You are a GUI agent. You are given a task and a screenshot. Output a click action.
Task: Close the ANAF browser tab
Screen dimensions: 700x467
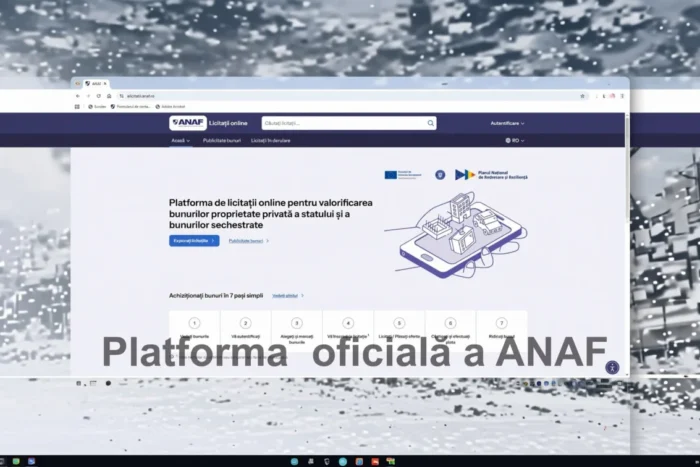(x=105, y=83)
